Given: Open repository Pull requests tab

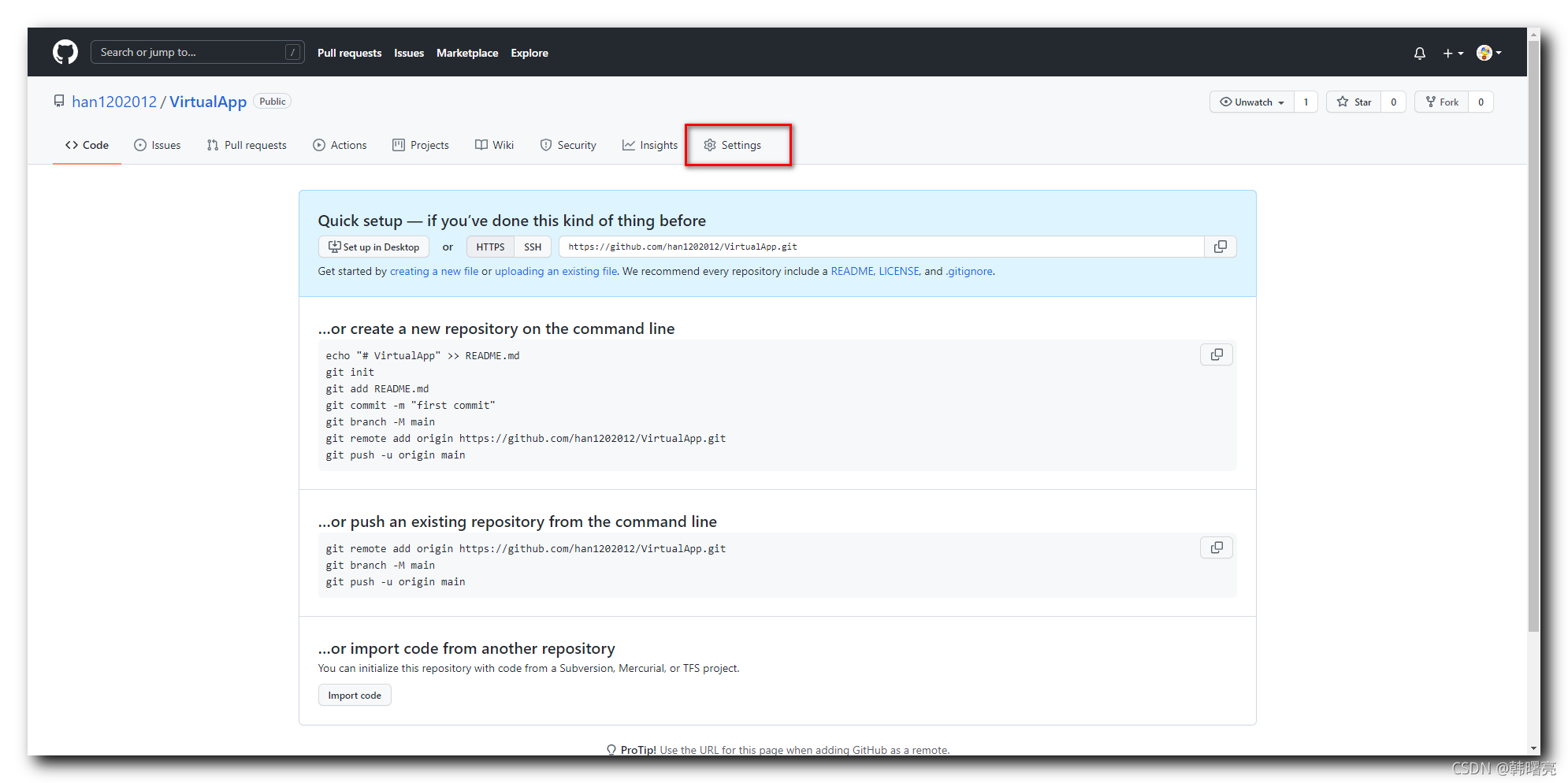Looking at the screenshot, I should [247, 145].
